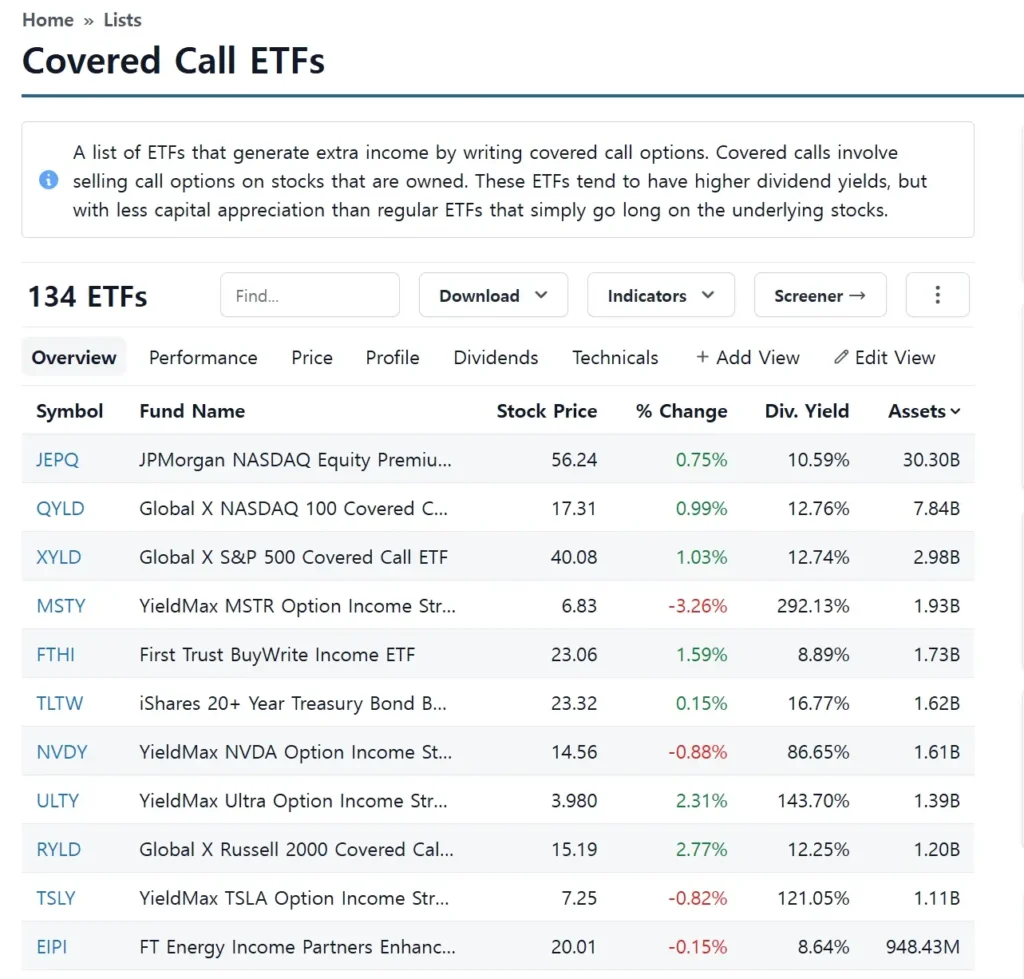Viewport: 1024px width, 979px height.
Task: Open the Lists breadcrumb link
Action: click(x=122, y=20)
